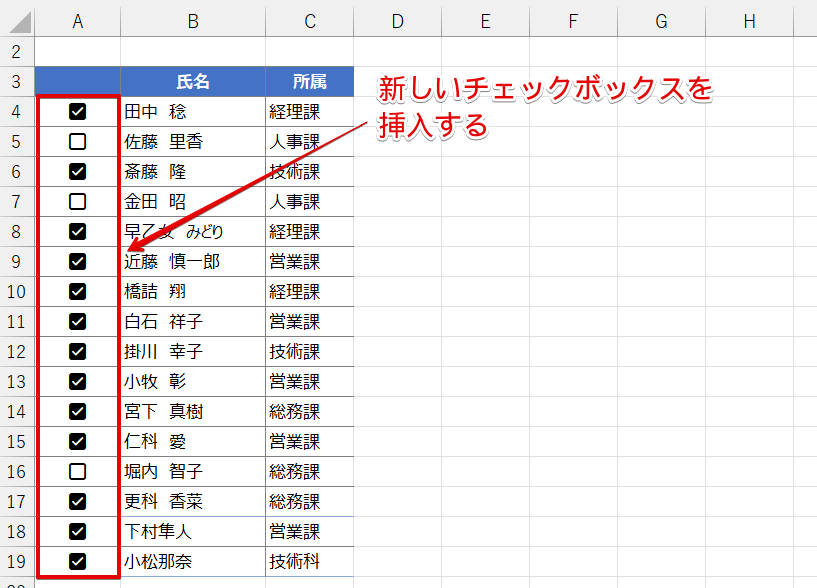The height and width of the screenshot is (588, 817).
Task: Select 人事課 cell in row 5
Action: (310, 142)
